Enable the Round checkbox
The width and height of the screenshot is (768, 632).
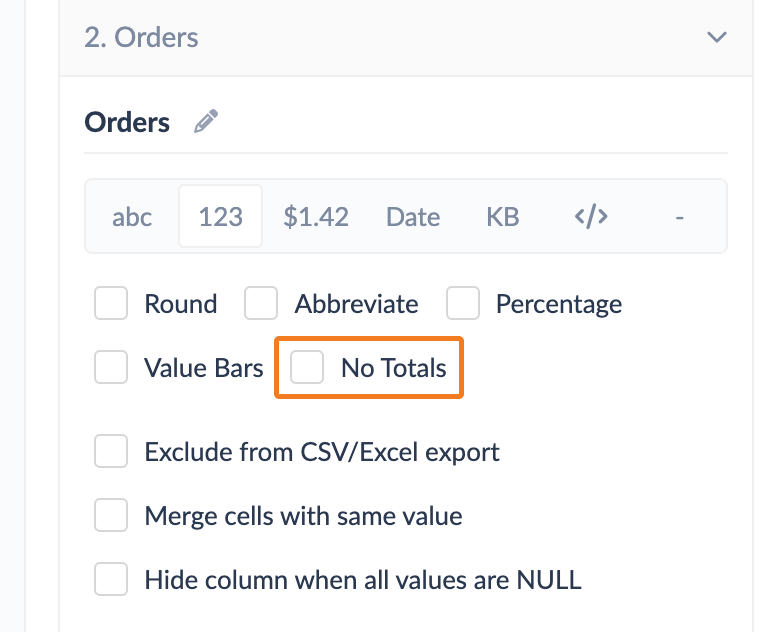click(x=111, y=303)
